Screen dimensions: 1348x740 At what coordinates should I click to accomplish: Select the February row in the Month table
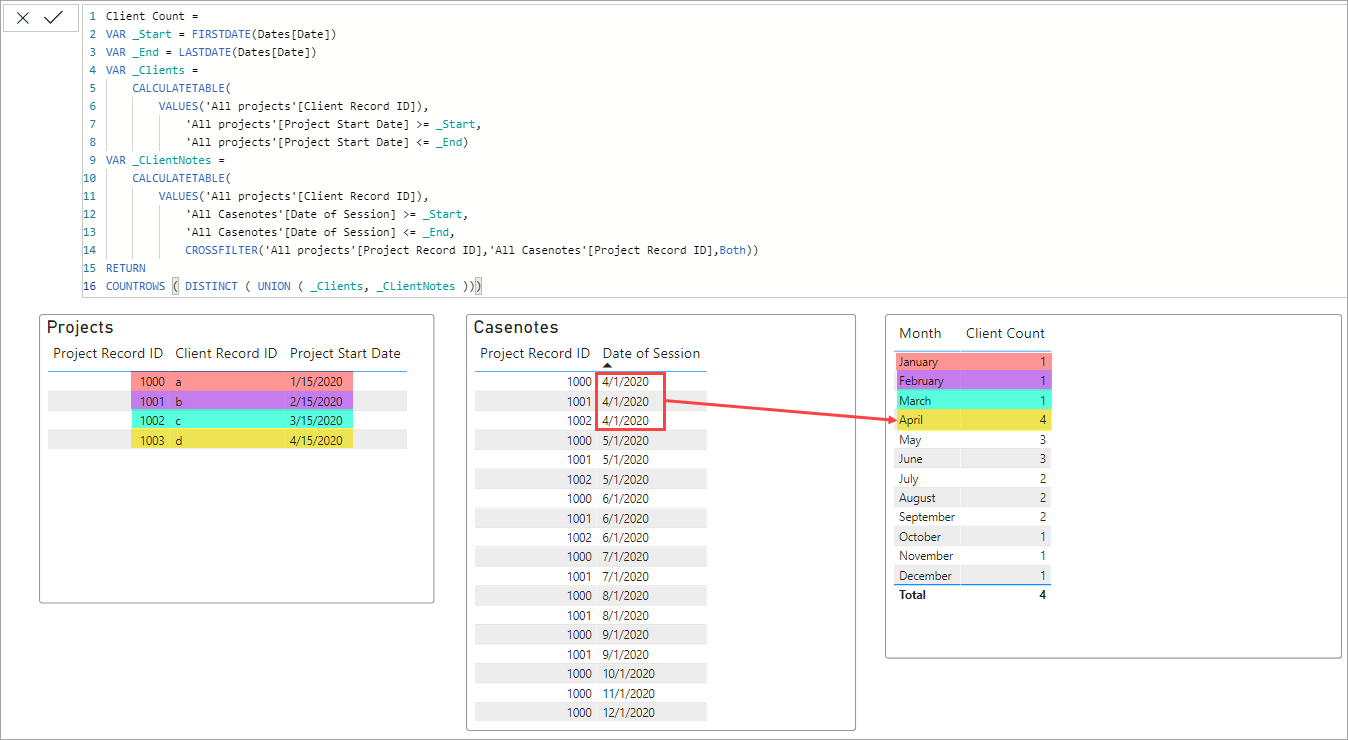[972, 381]
